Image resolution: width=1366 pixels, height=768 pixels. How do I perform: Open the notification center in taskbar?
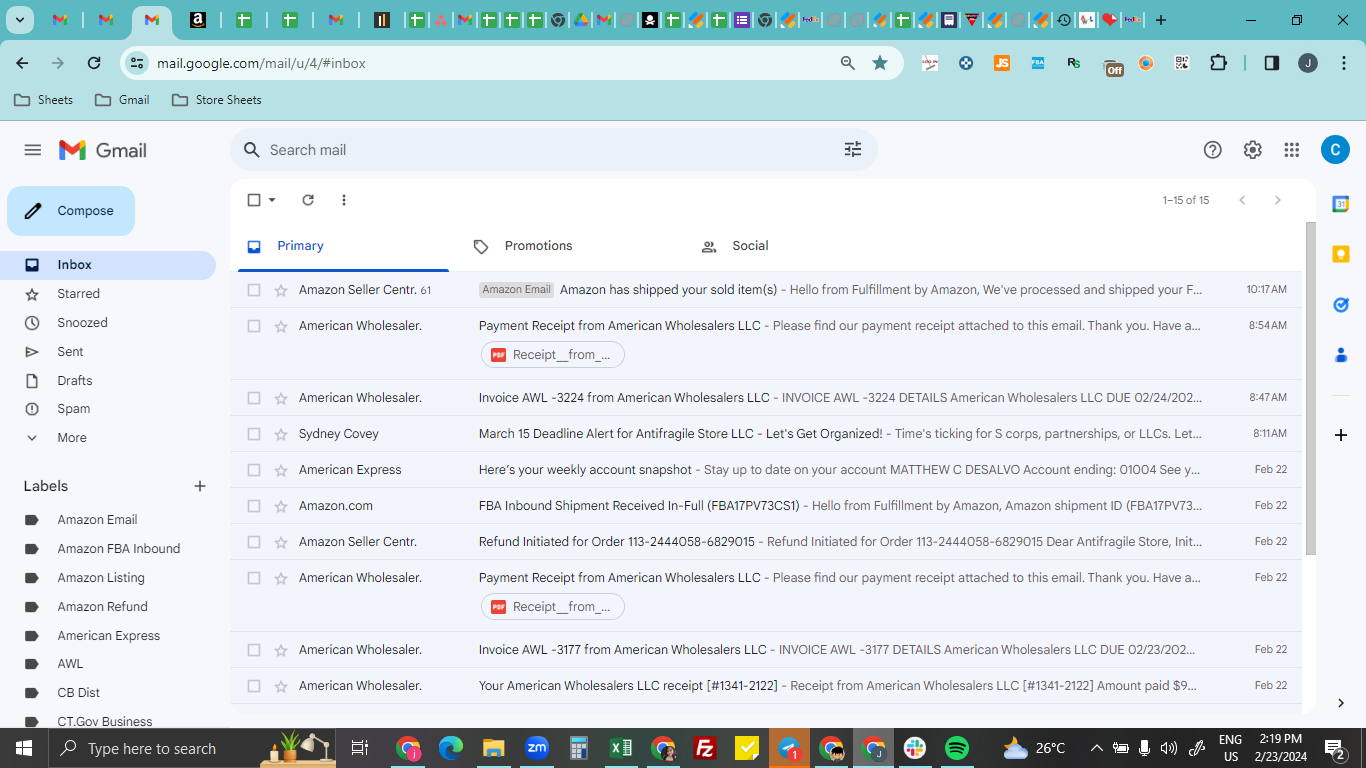[x=1335, y=748]
